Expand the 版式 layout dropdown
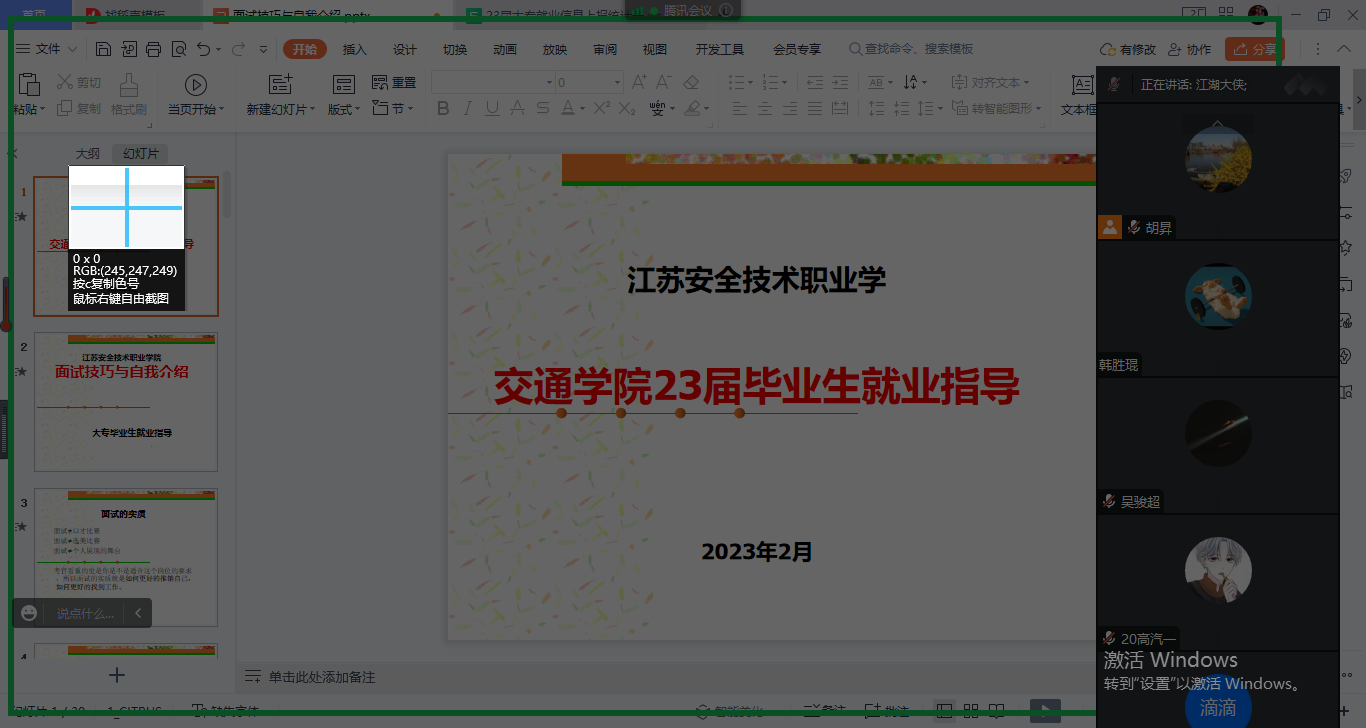Image resolution: width=1366 pixels, height=728 pixels. coord(345,109)
